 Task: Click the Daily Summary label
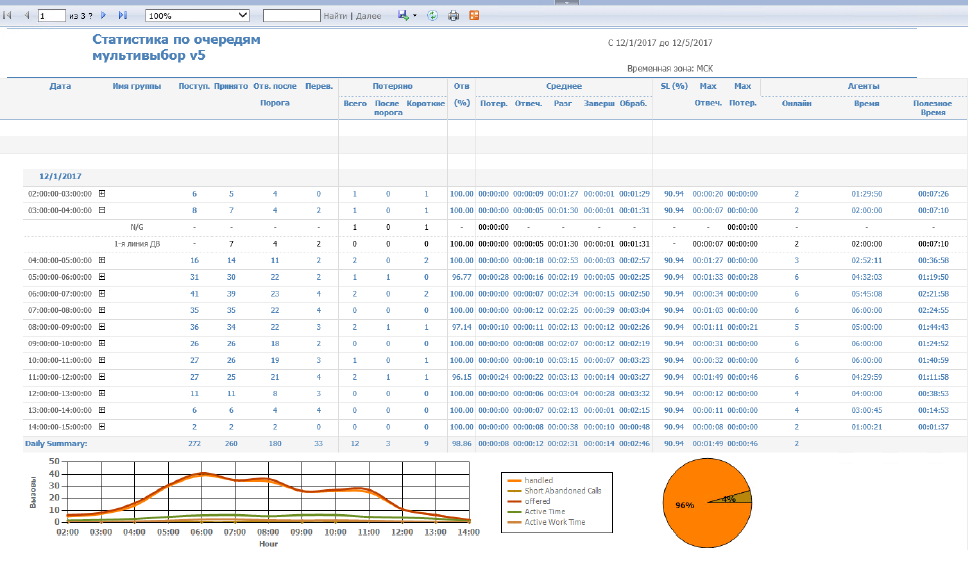56,443
